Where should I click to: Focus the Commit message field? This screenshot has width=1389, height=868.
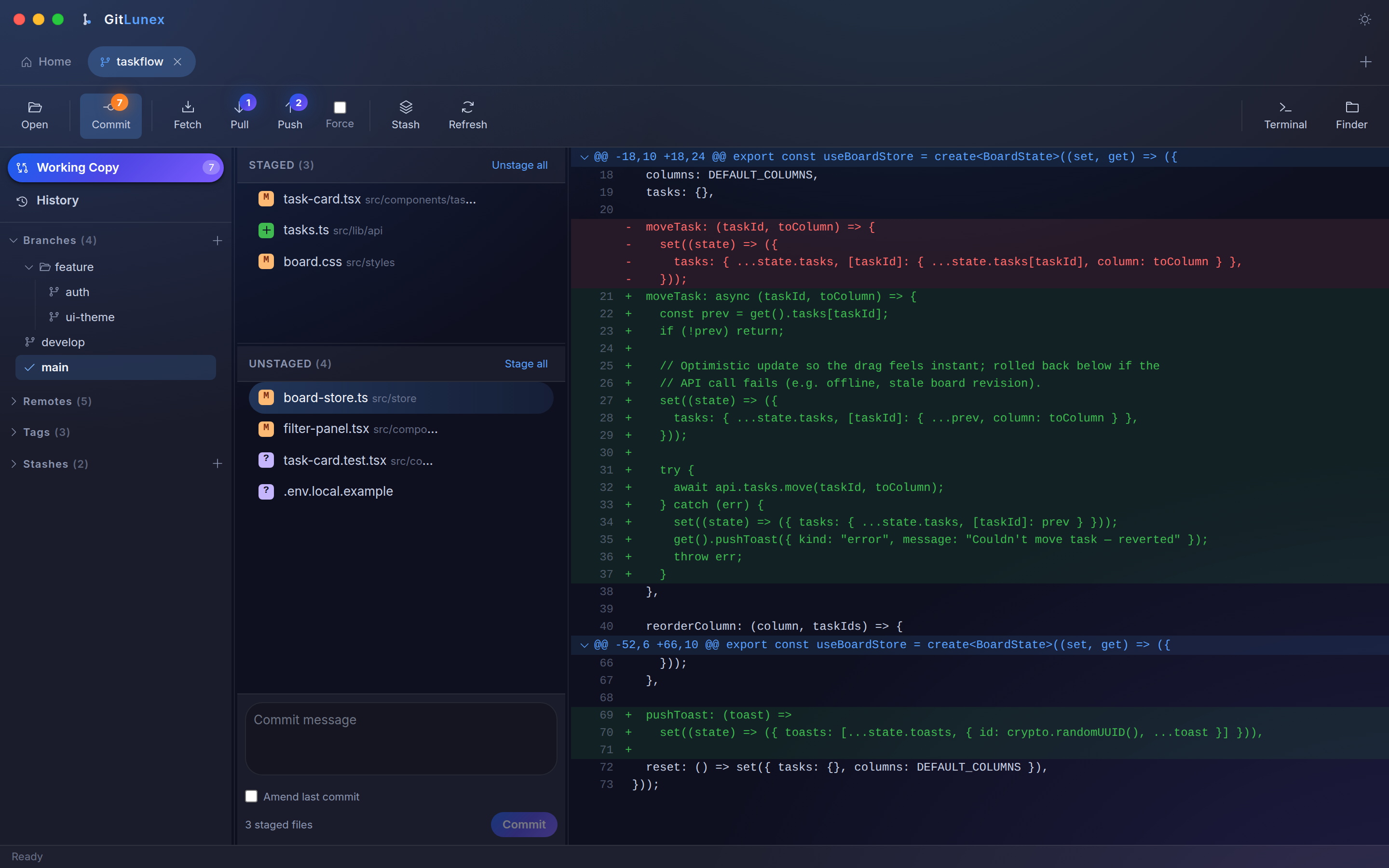(401, 739)
